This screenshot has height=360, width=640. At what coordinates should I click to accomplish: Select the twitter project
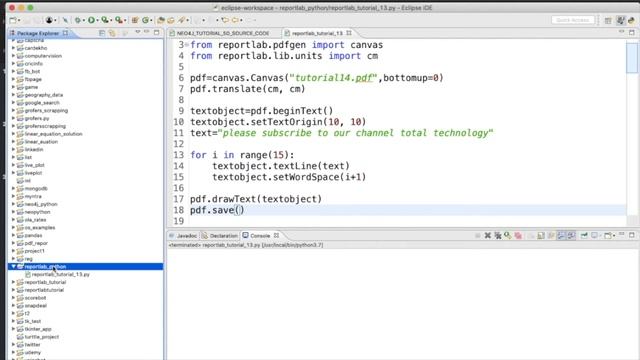point(32,344)
